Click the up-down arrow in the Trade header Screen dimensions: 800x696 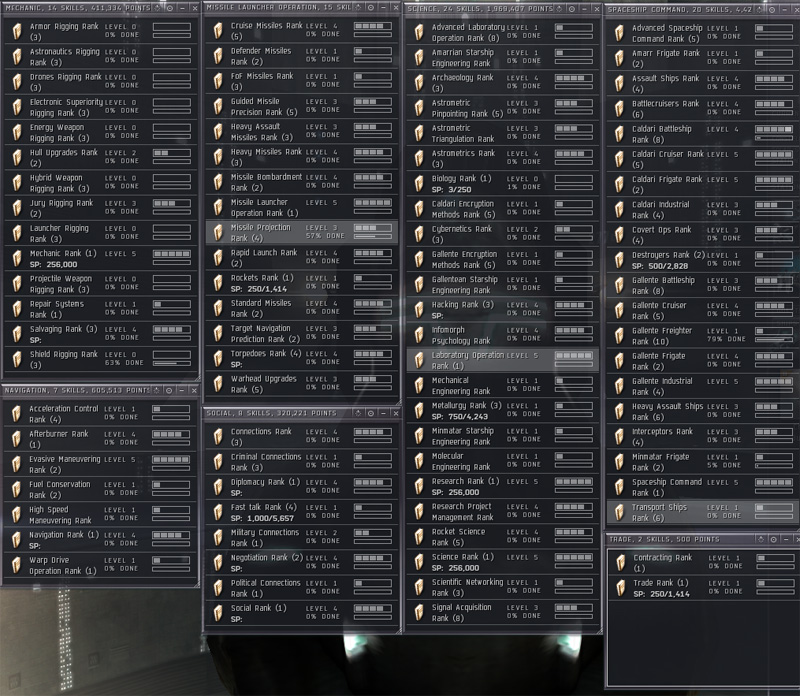(761, 539)
